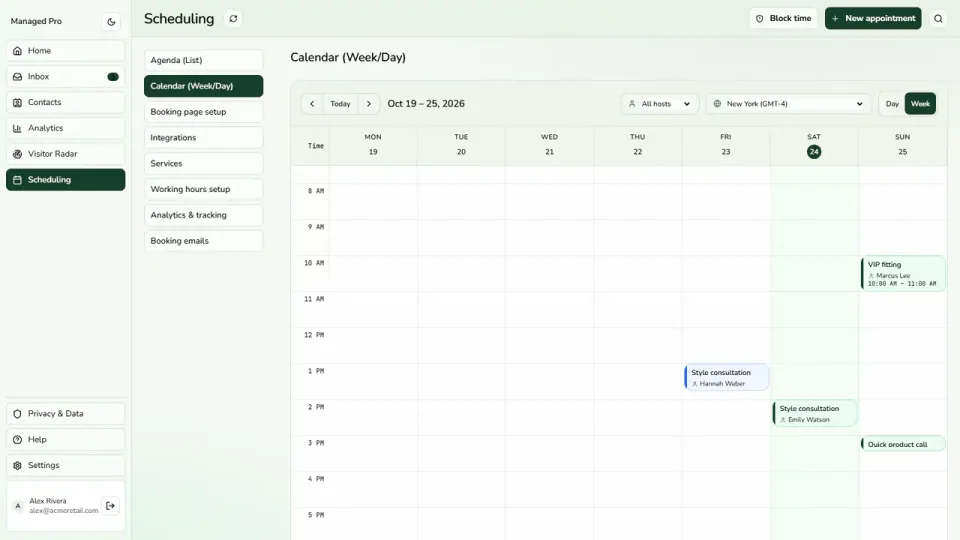This screenshot has width=960, height=540.
Task: Click alex@acmeretail.com email text
Action: click(64, 511)
